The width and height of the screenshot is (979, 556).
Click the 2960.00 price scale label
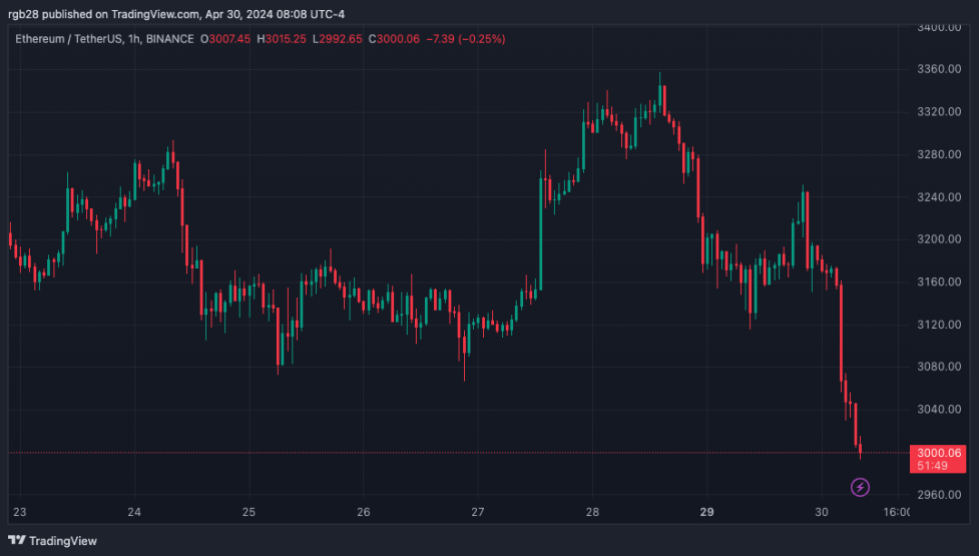(x=939, y=495)
